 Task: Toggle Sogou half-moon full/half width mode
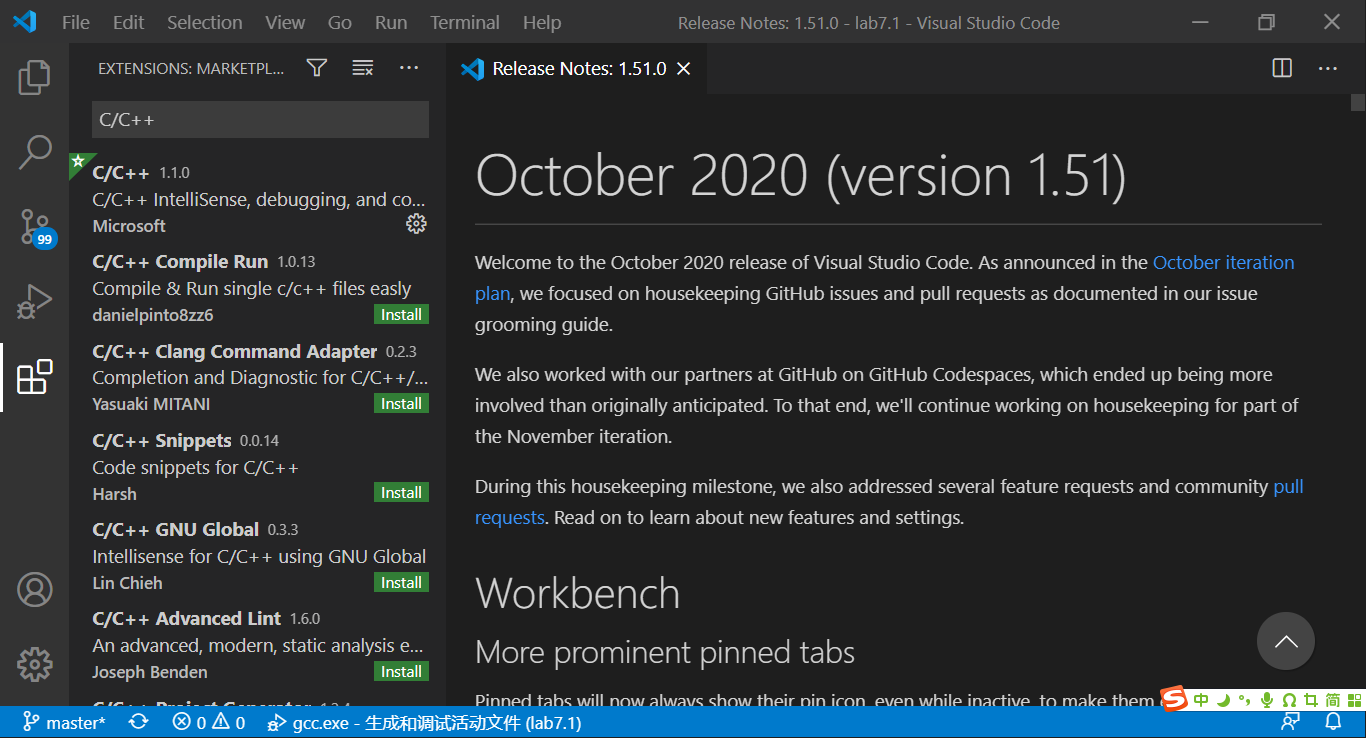click(x=1223, y=700)
